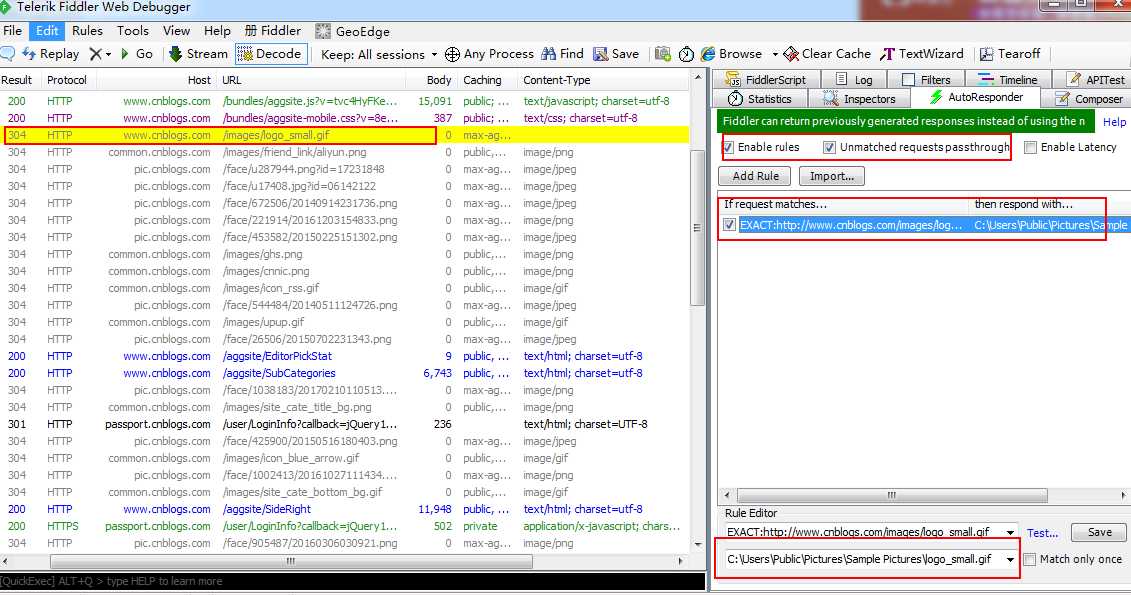Open the Browse dropdown arrow
The width and height of the screenshot is (1131, 595).
775,55
